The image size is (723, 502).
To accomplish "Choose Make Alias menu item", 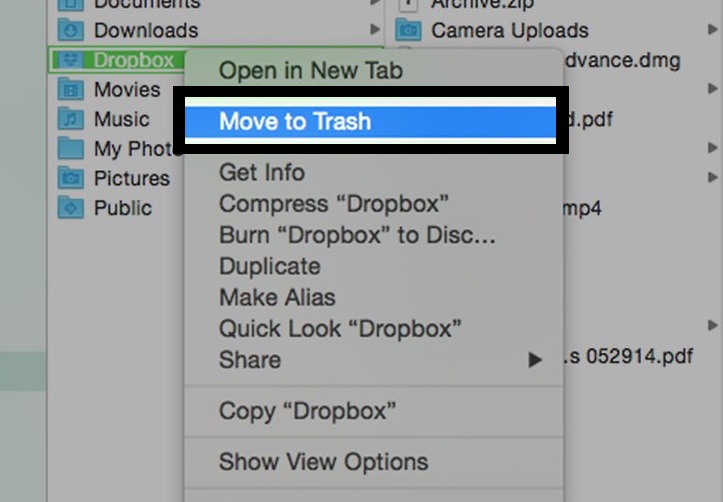I will pos(277,297).
